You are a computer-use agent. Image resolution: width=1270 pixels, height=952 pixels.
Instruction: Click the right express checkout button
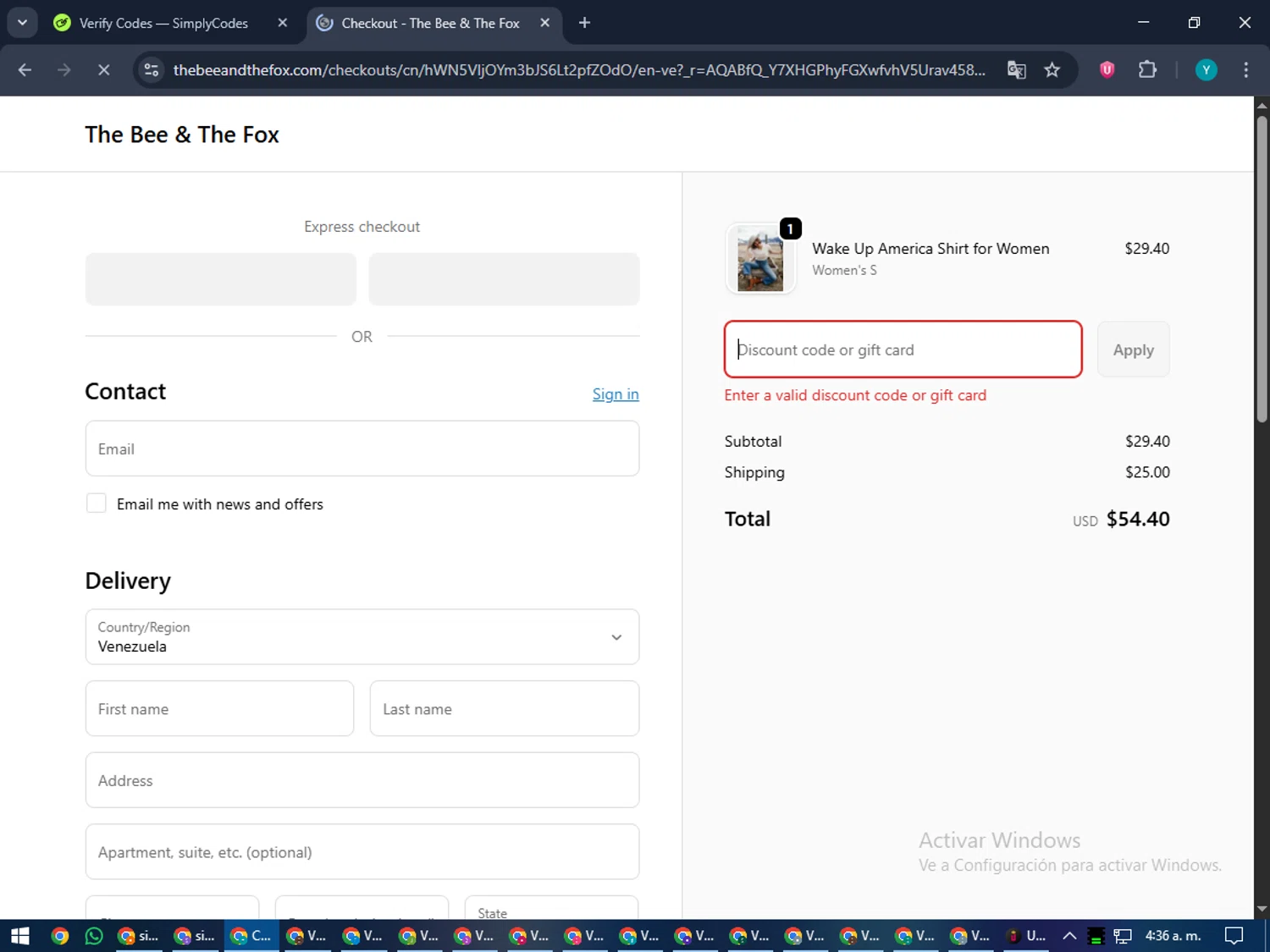coord(504,279)
